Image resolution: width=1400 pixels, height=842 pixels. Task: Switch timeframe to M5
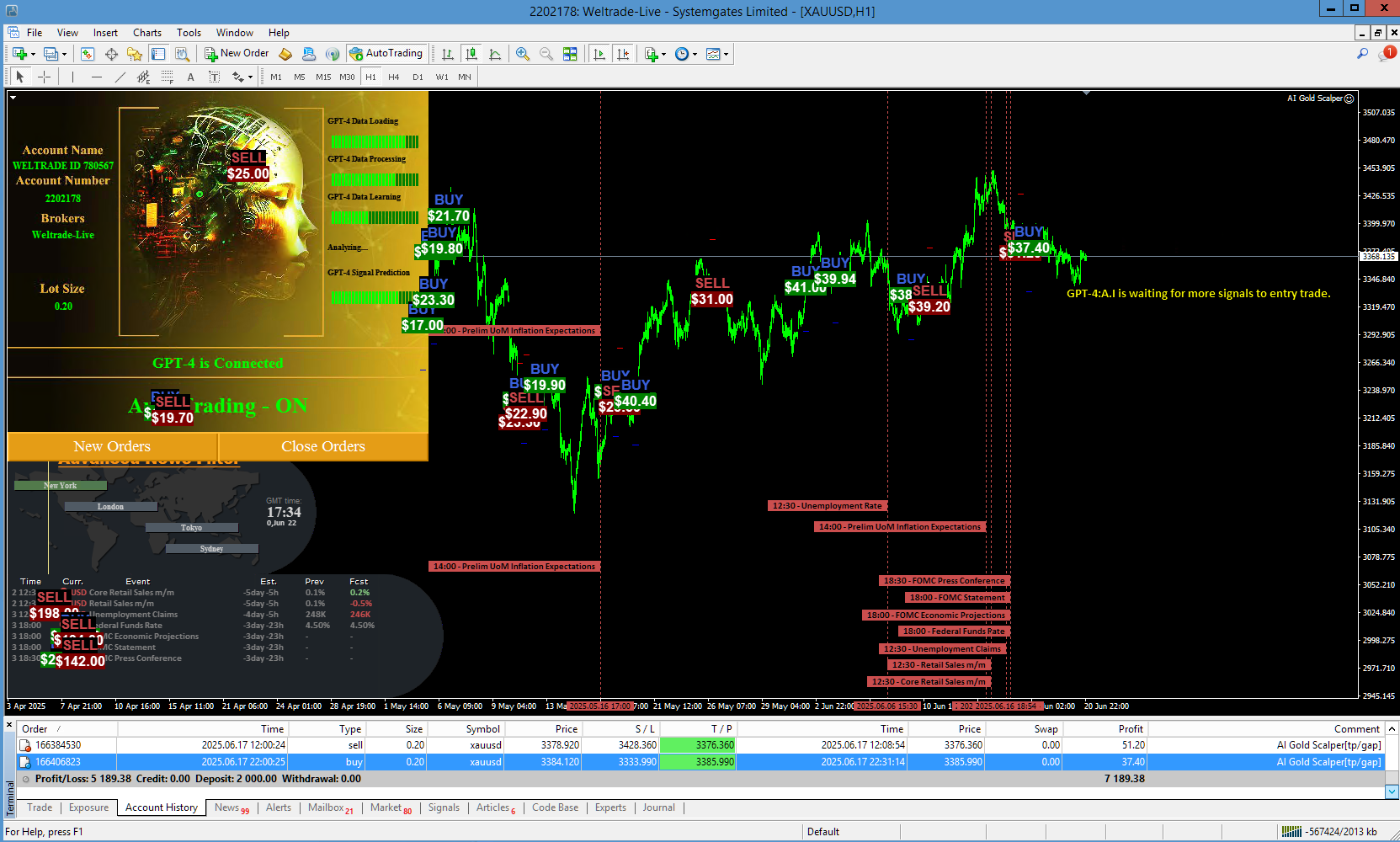coord(300,77)
